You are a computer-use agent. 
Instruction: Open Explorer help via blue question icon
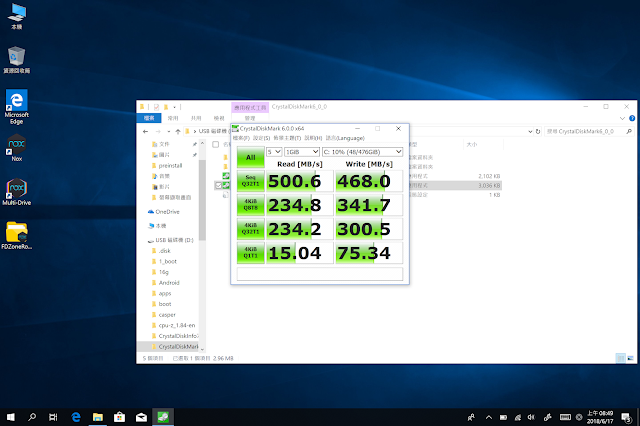click(632, 118)
